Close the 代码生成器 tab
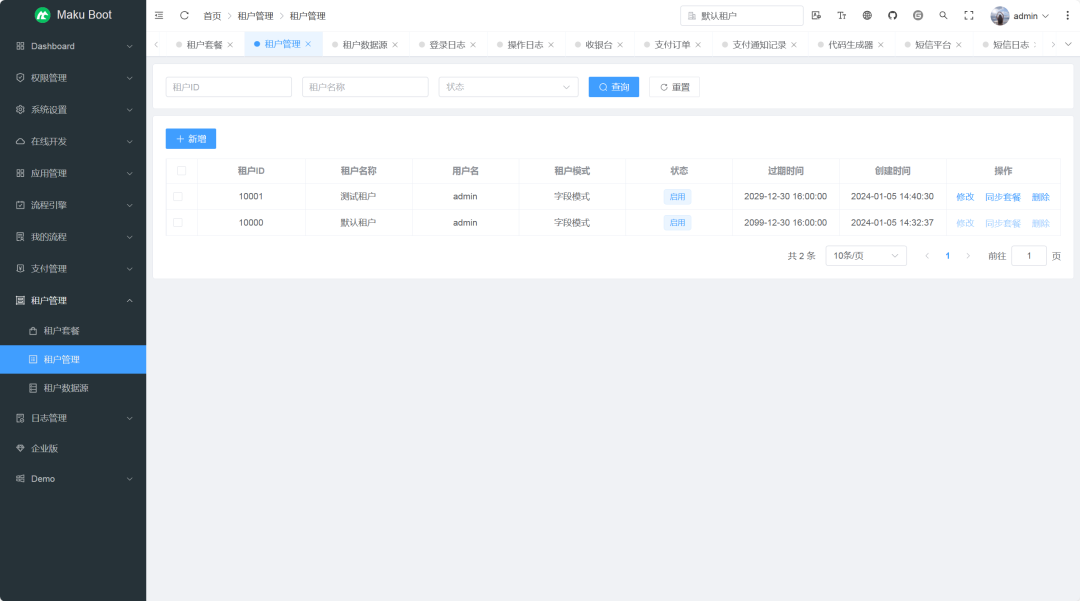 click(880, 45)
